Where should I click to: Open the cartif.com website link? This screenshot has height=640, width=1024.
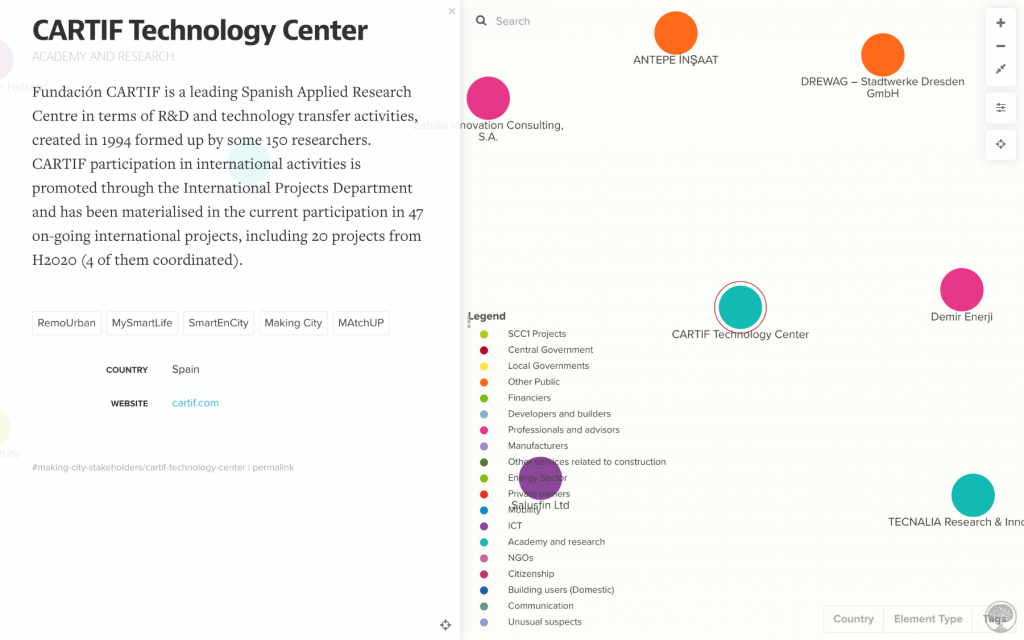[195, 403]
